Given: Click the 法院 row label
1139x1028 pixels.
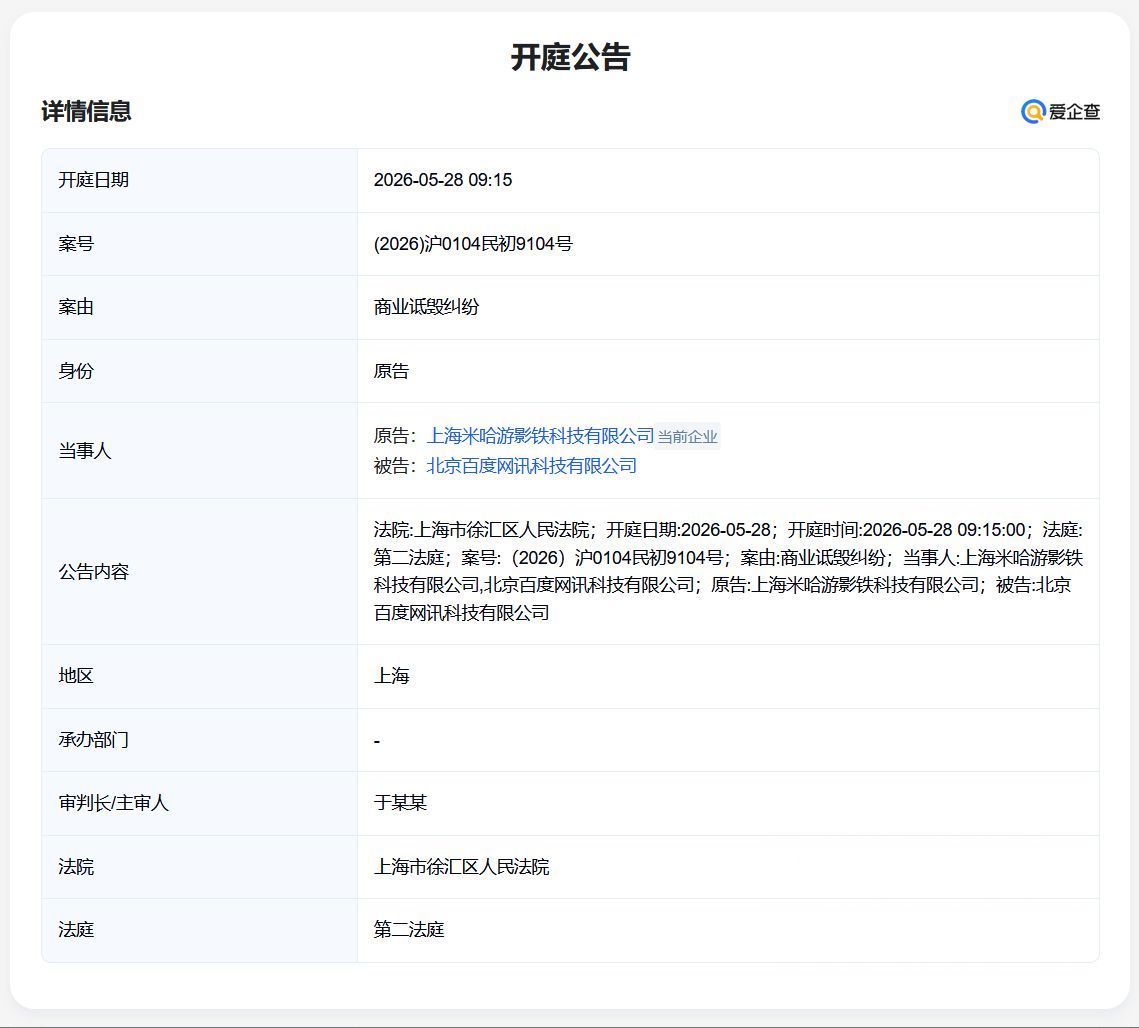Looking at the screenshot, I should pos(76,867).
